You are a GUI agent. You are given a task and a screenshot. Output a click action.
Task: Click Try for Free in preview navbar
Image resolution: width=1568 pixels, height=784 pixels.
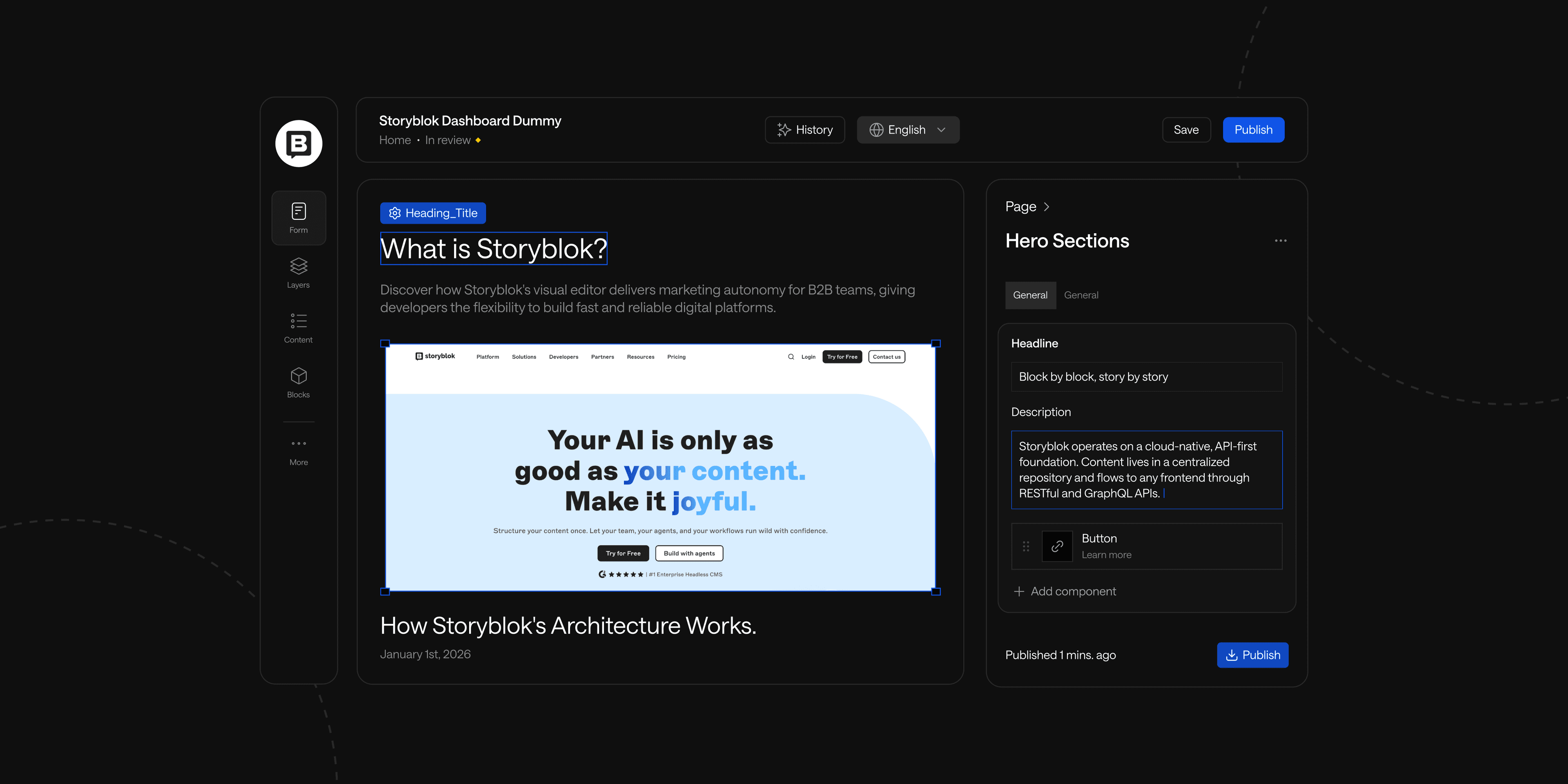tap(842, 357)
